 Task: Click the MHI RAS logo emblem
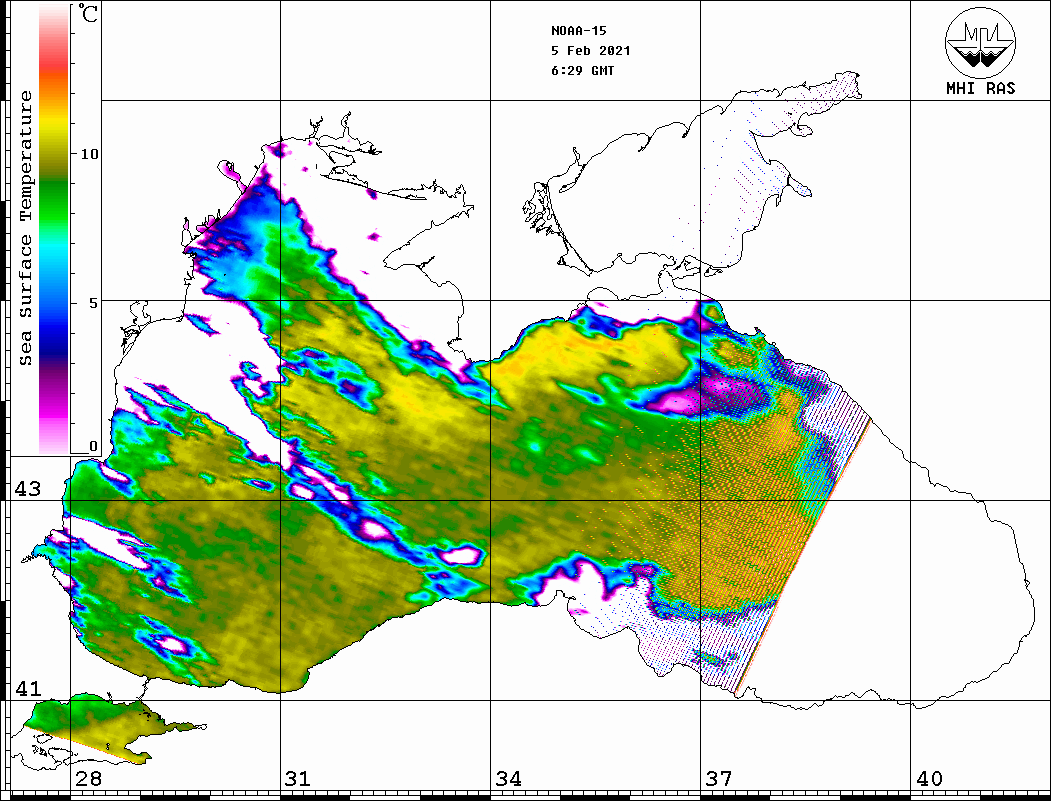(x=980, y=42)
